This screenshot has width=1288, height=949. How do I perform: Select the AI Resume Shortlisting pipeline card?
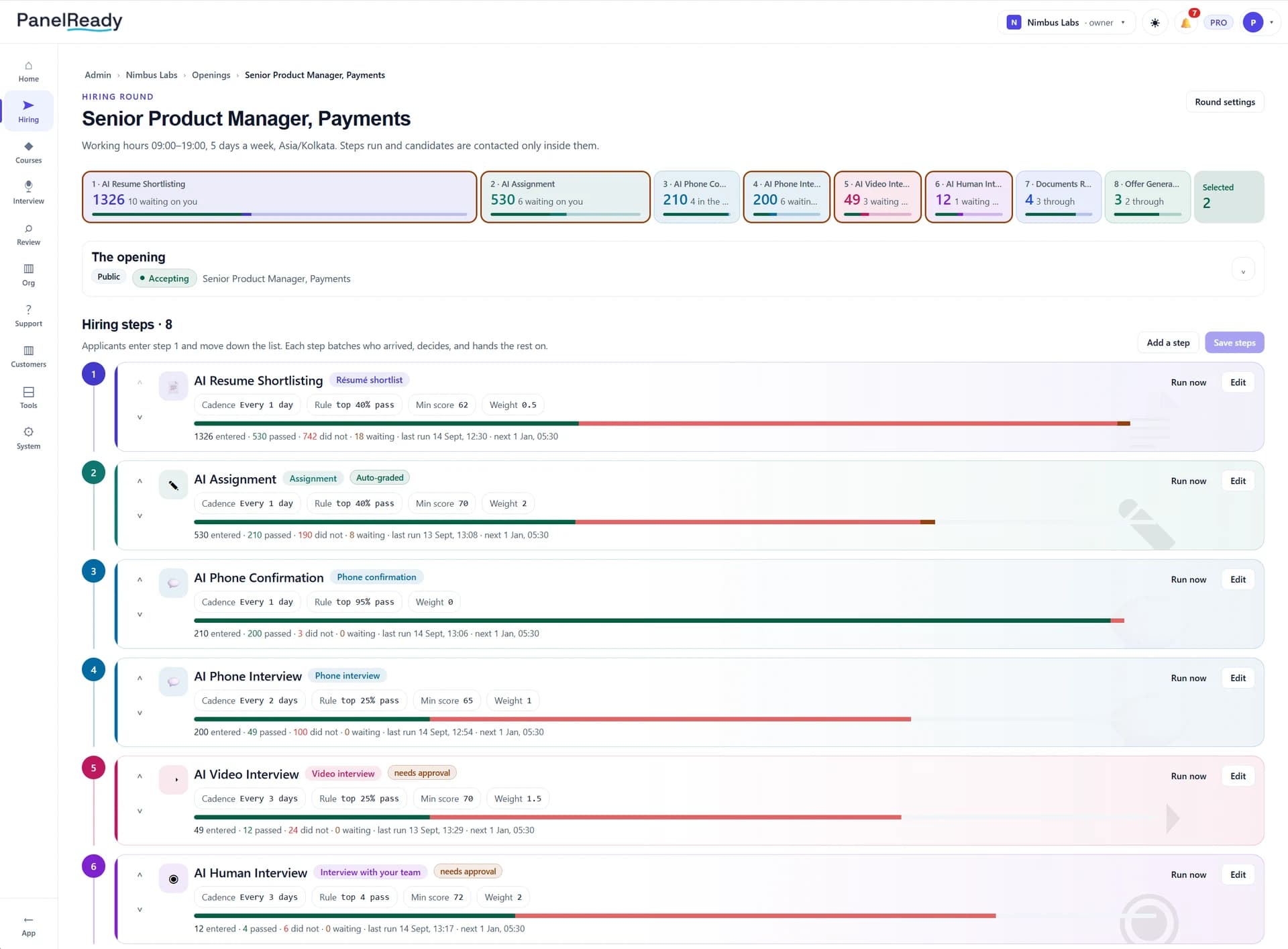tap(279, 197)
